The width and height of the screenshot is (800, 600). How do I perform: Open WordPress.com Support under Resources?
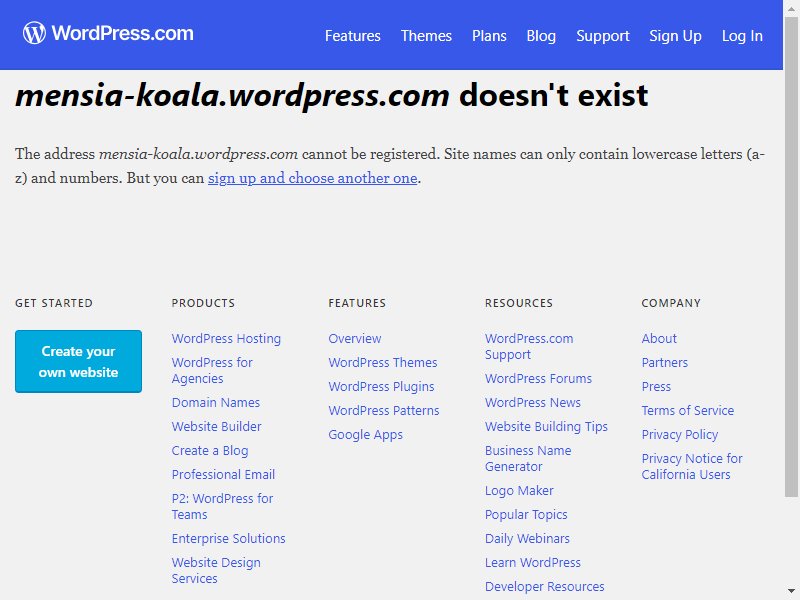(x=529, y=346)
